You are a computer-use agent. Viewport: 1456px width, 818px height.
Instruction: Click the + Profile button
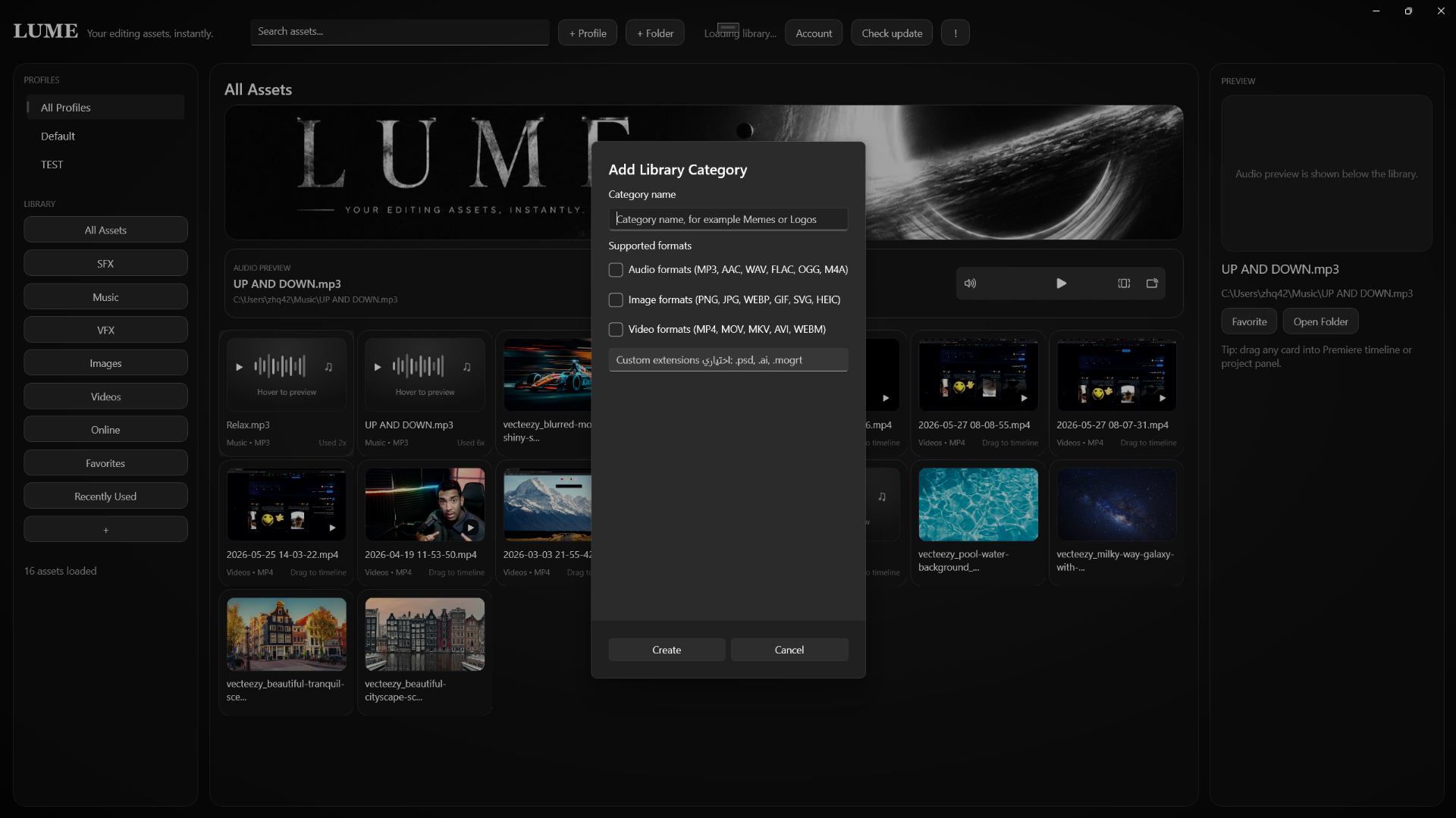point(588,33)
